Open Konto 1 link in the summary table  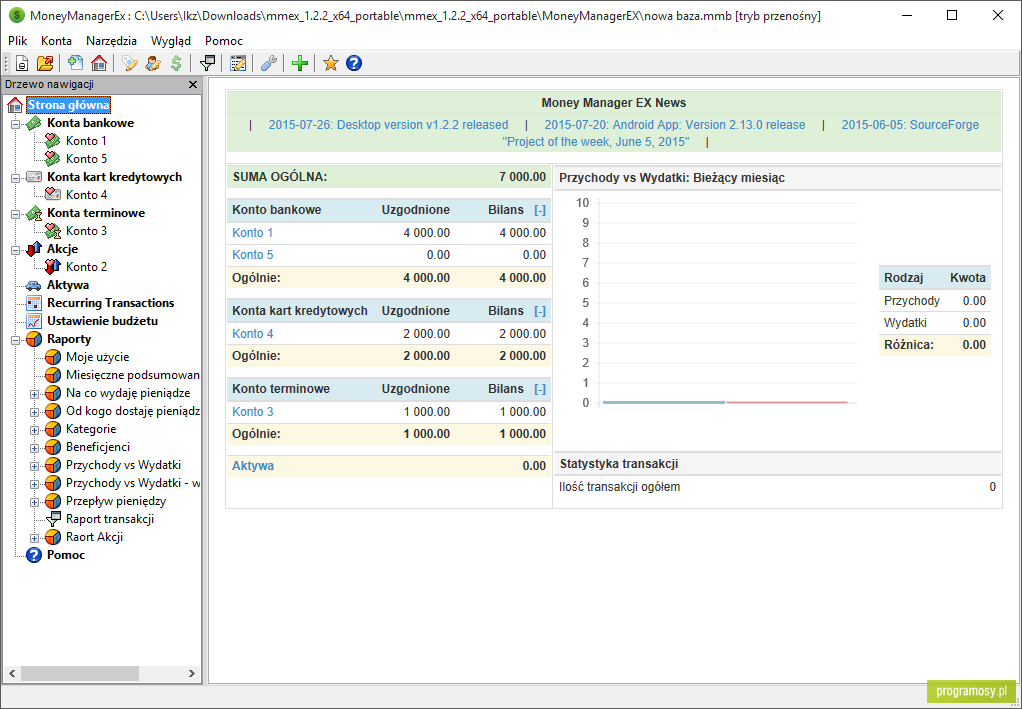[252, 233]
